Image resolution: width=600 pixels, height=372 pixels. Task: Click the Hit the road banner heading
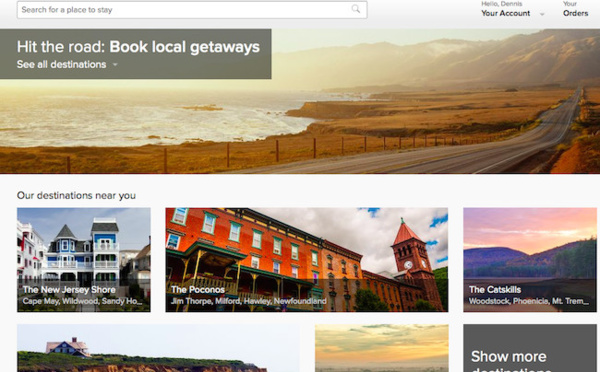tap(138, 47)
